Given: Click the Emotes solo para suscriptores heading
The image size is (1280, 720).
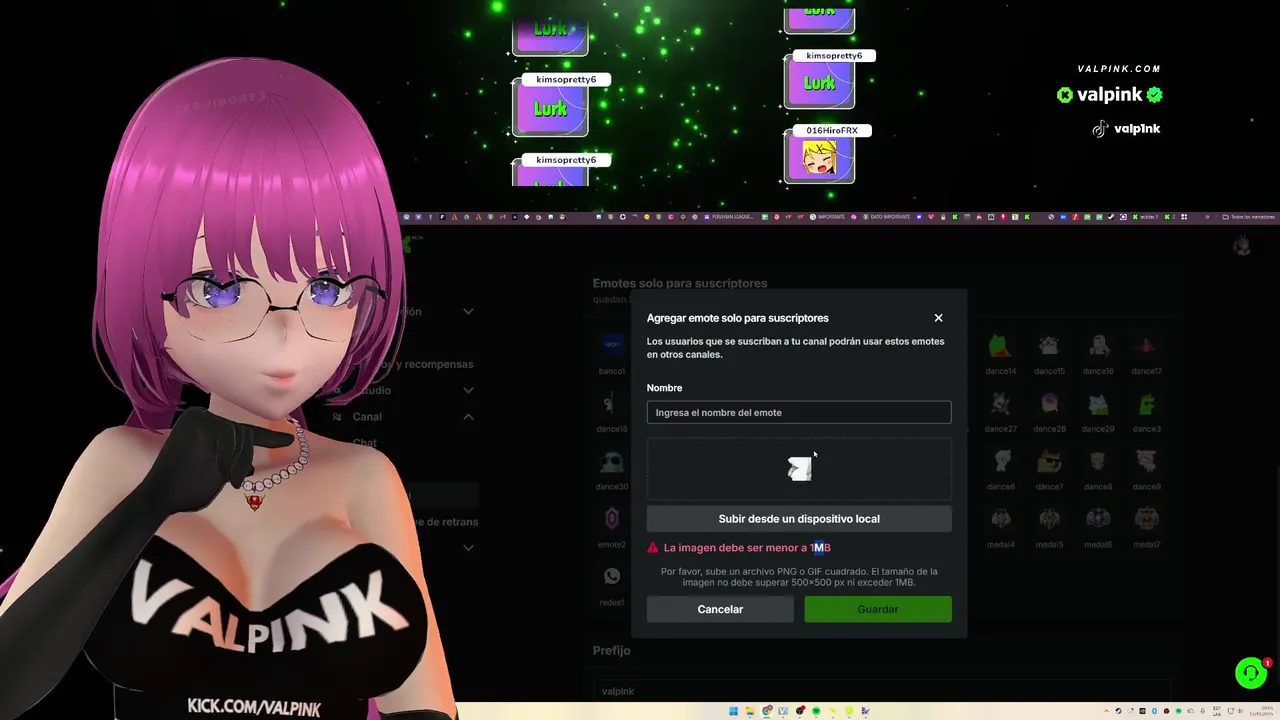Looking at the screenshot, I should pyautogui.click(x=680, y=284).
